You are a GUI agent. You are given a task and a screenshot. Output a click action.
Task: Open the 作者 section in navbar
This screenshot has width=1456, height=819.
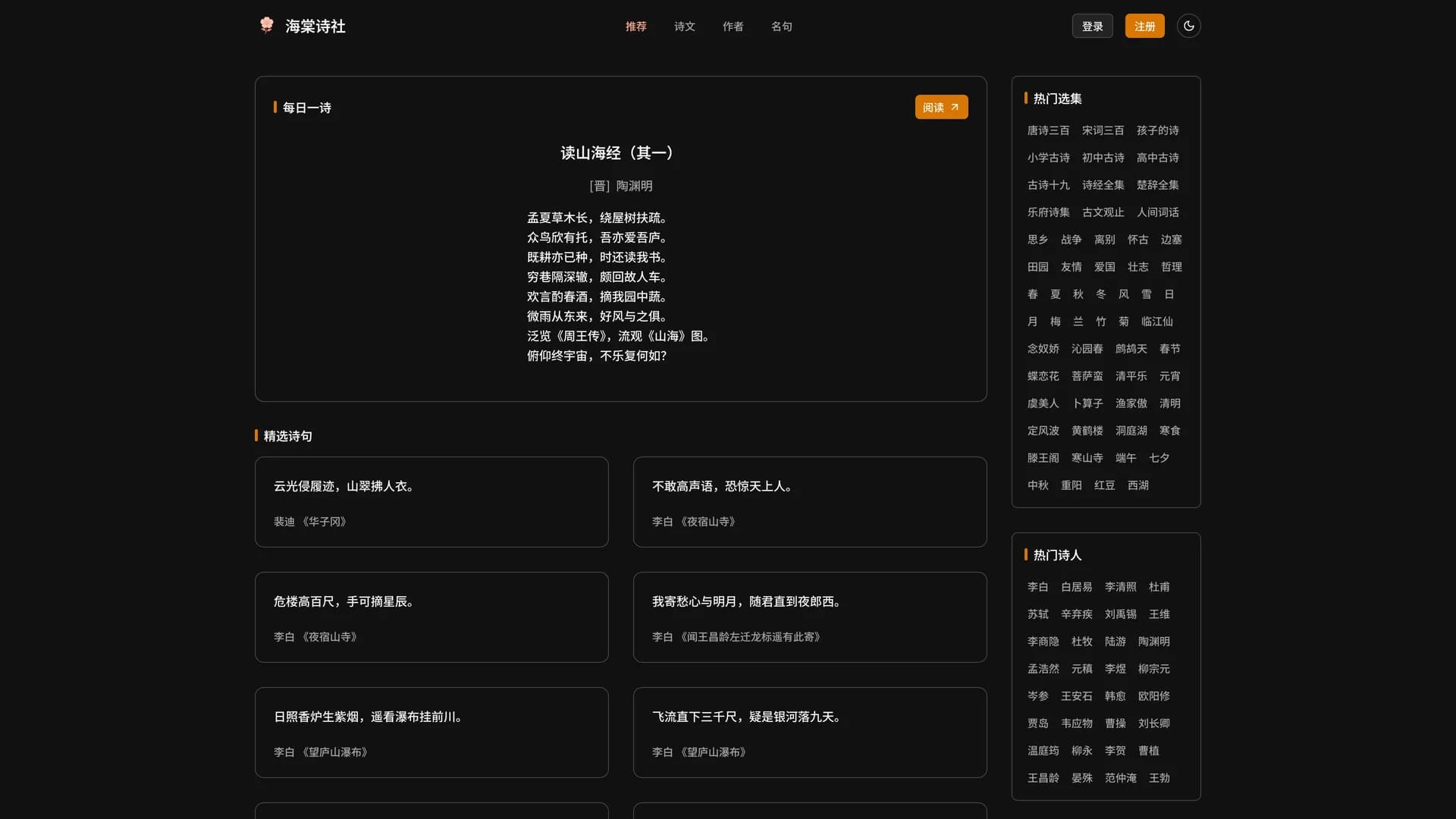click(733, 26)
